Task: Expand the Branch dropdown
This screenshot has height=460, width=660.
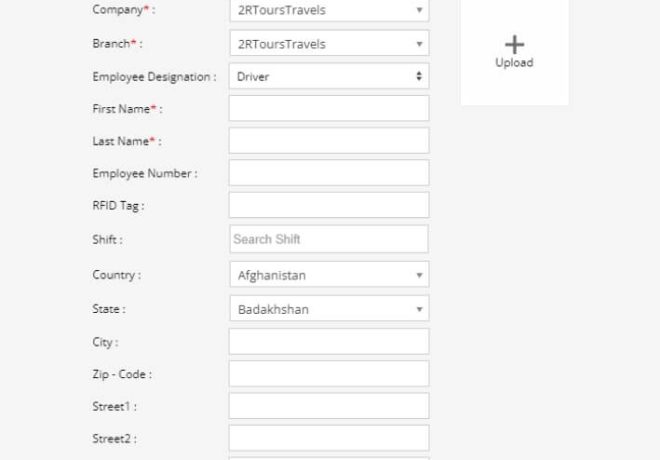Action: tap(328, 44)
